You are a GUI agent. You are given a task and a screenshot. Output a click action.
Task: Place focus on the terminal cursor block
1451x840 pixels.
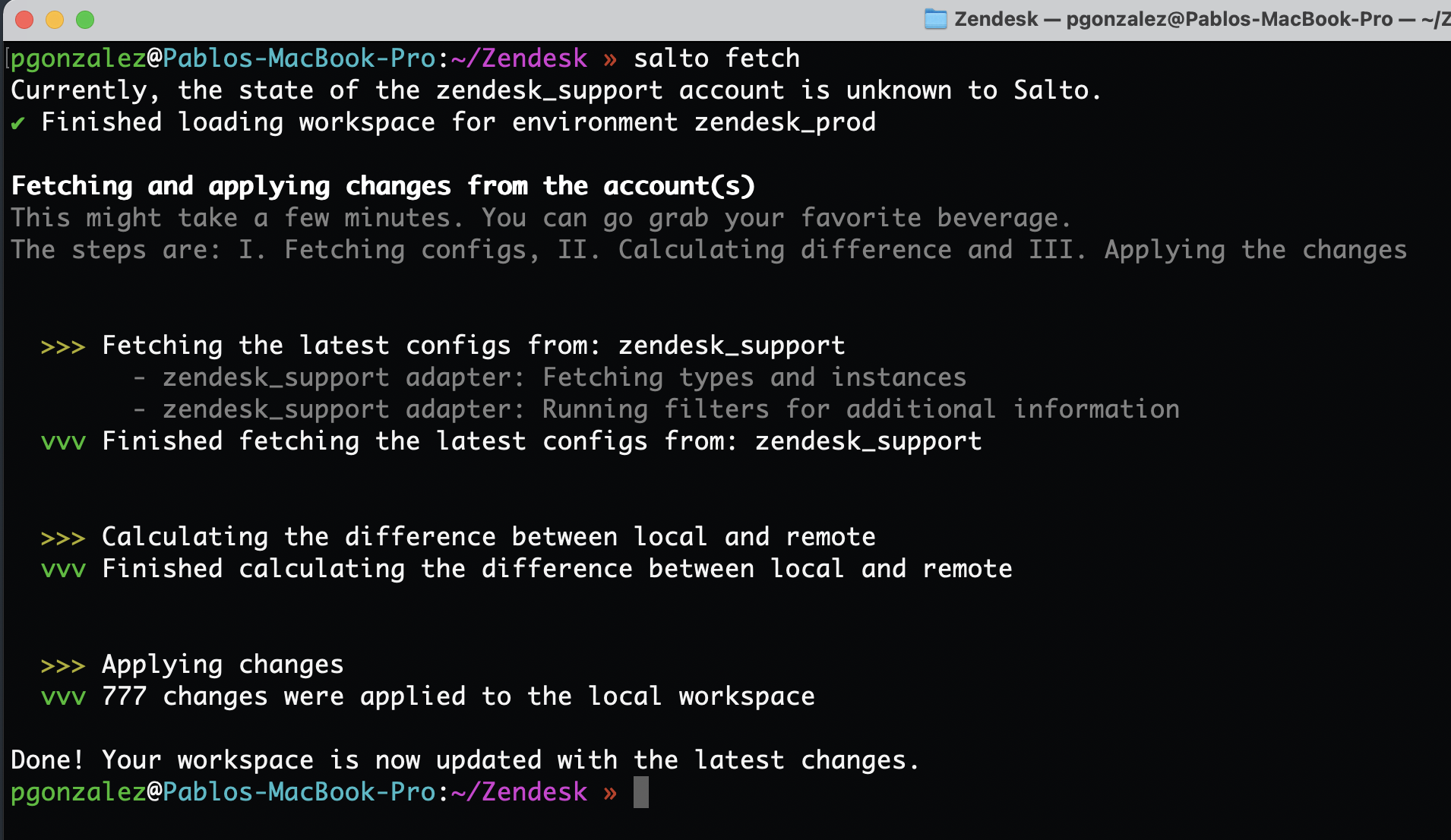tap(641, 792)
